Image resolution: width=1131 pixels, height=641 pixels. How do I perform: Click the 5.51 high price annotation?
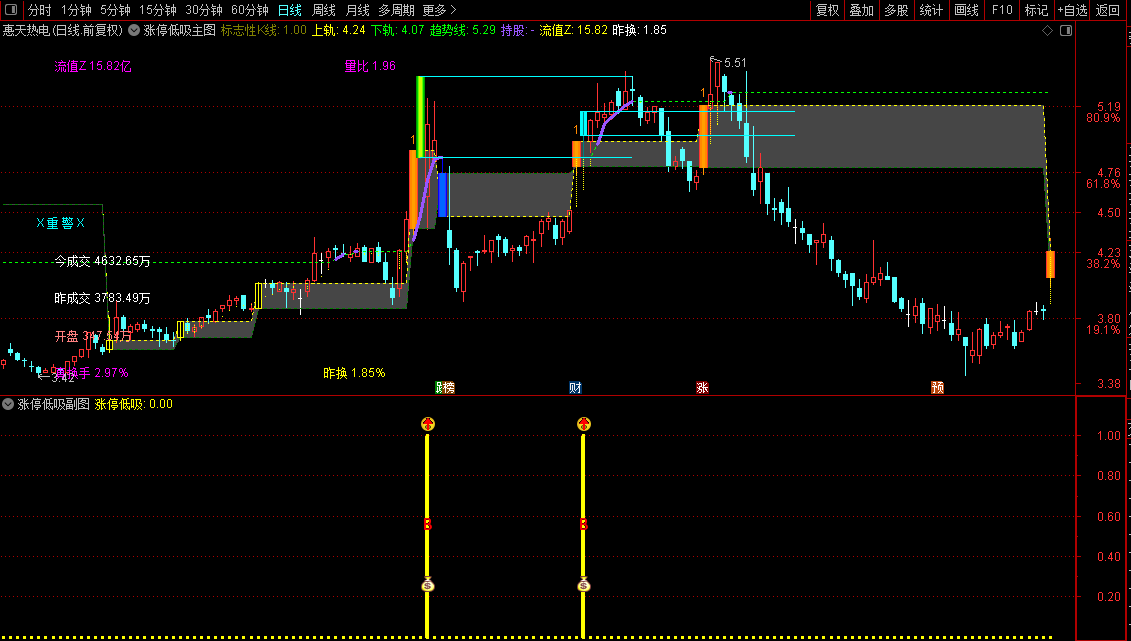735,63
